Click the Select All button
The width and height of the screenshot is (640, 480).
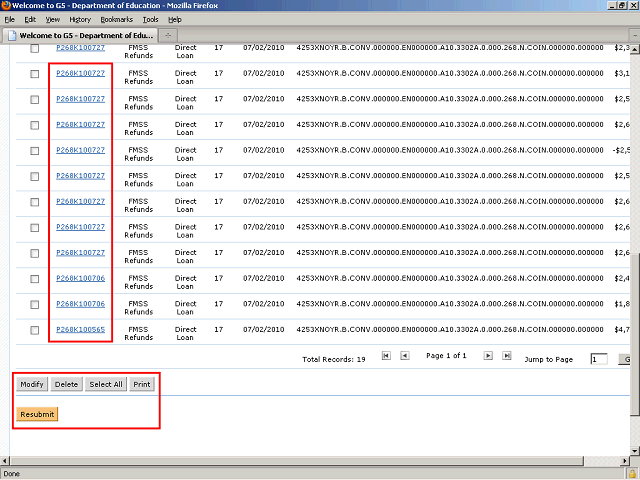pyautogui.click(x=105, y=384)
